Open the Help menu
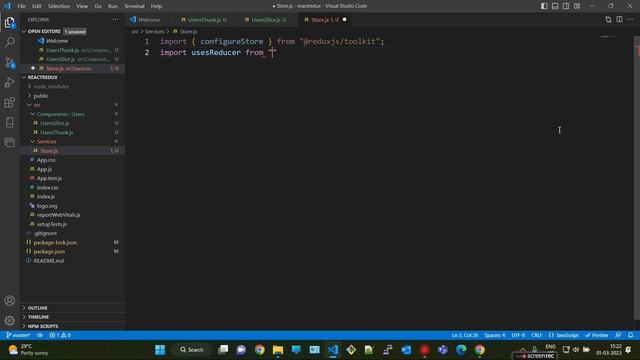640x360 pixels. point(156,6)
